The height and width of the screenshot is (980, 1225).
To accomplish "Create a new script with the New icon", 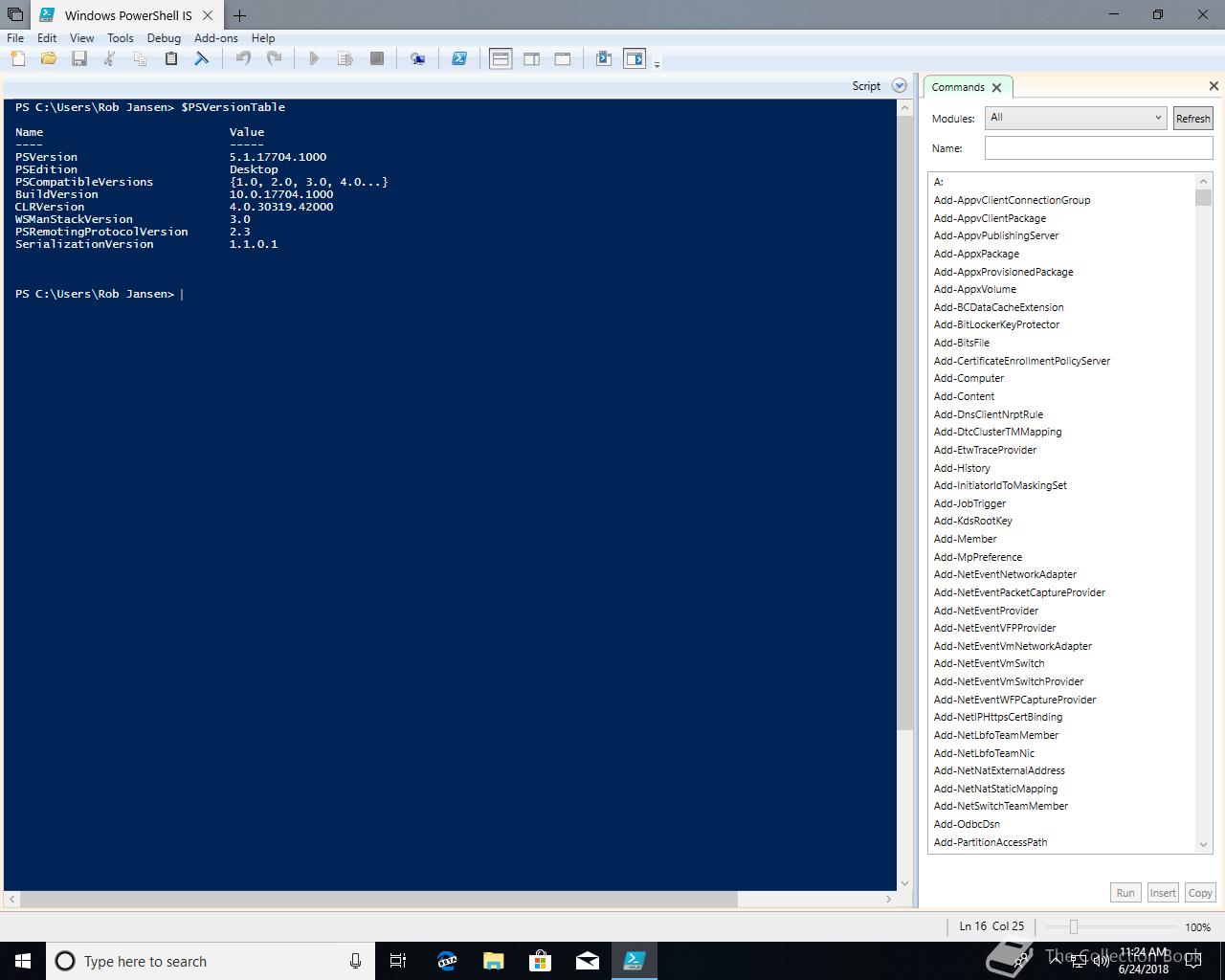I will pyautogui.click(x=17, y=59).
